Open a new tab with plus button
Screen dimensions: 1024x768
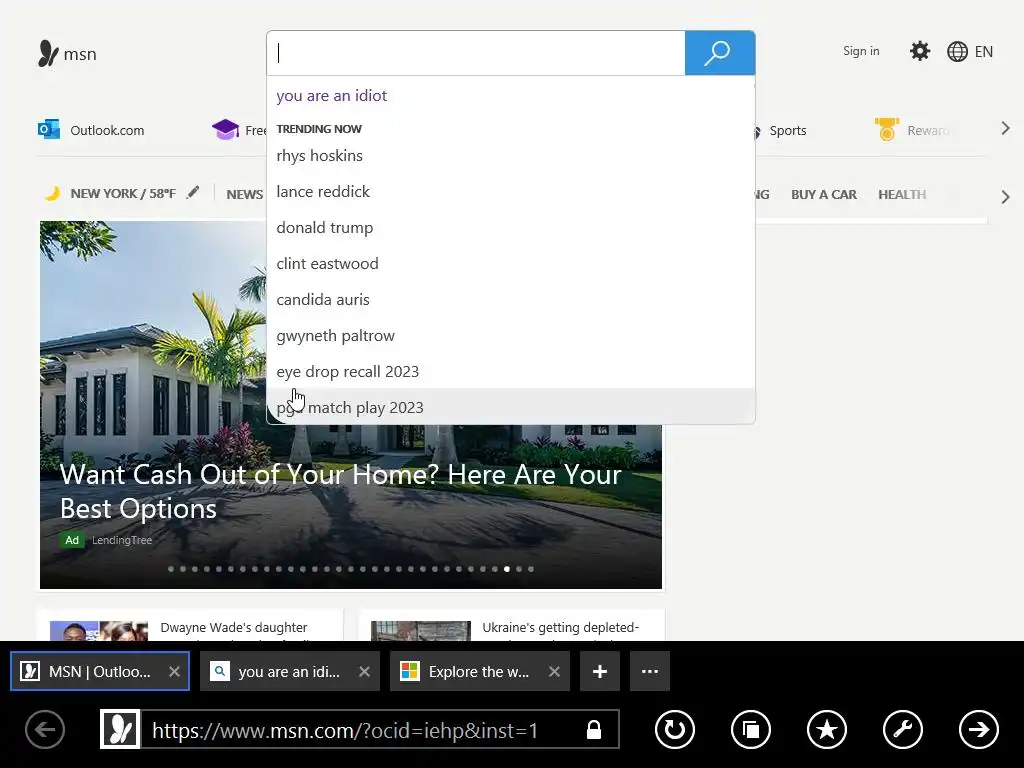pyautogui.click(x=600, y=671)
